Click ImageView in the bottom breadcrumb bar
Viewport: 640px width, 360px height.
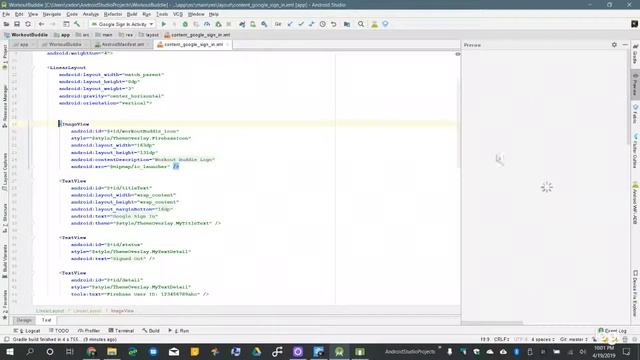[122, 311]
